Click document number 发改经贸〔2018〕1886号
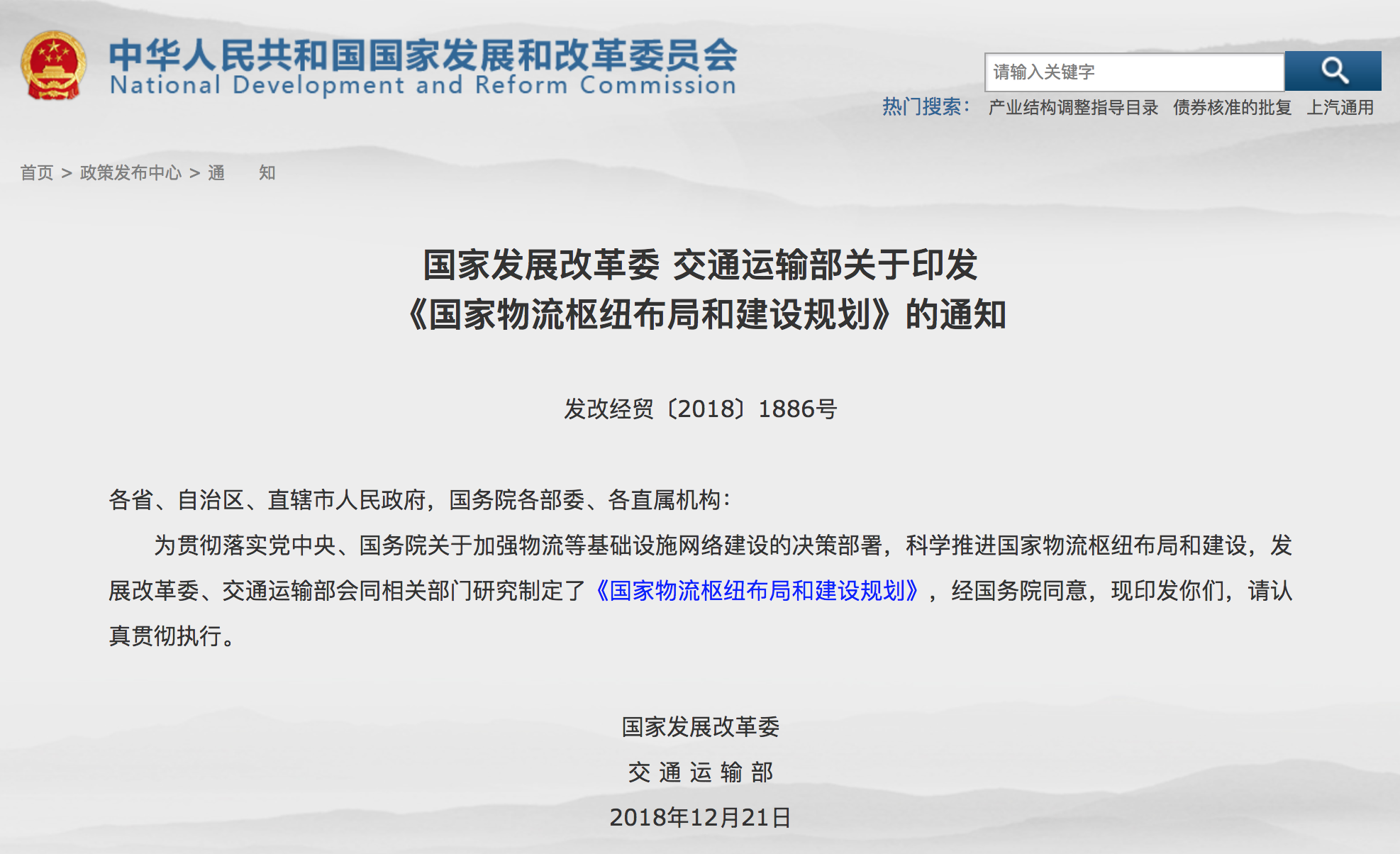Image resolution: width=1400 pixels, height=854 pixels. point(701,409)
